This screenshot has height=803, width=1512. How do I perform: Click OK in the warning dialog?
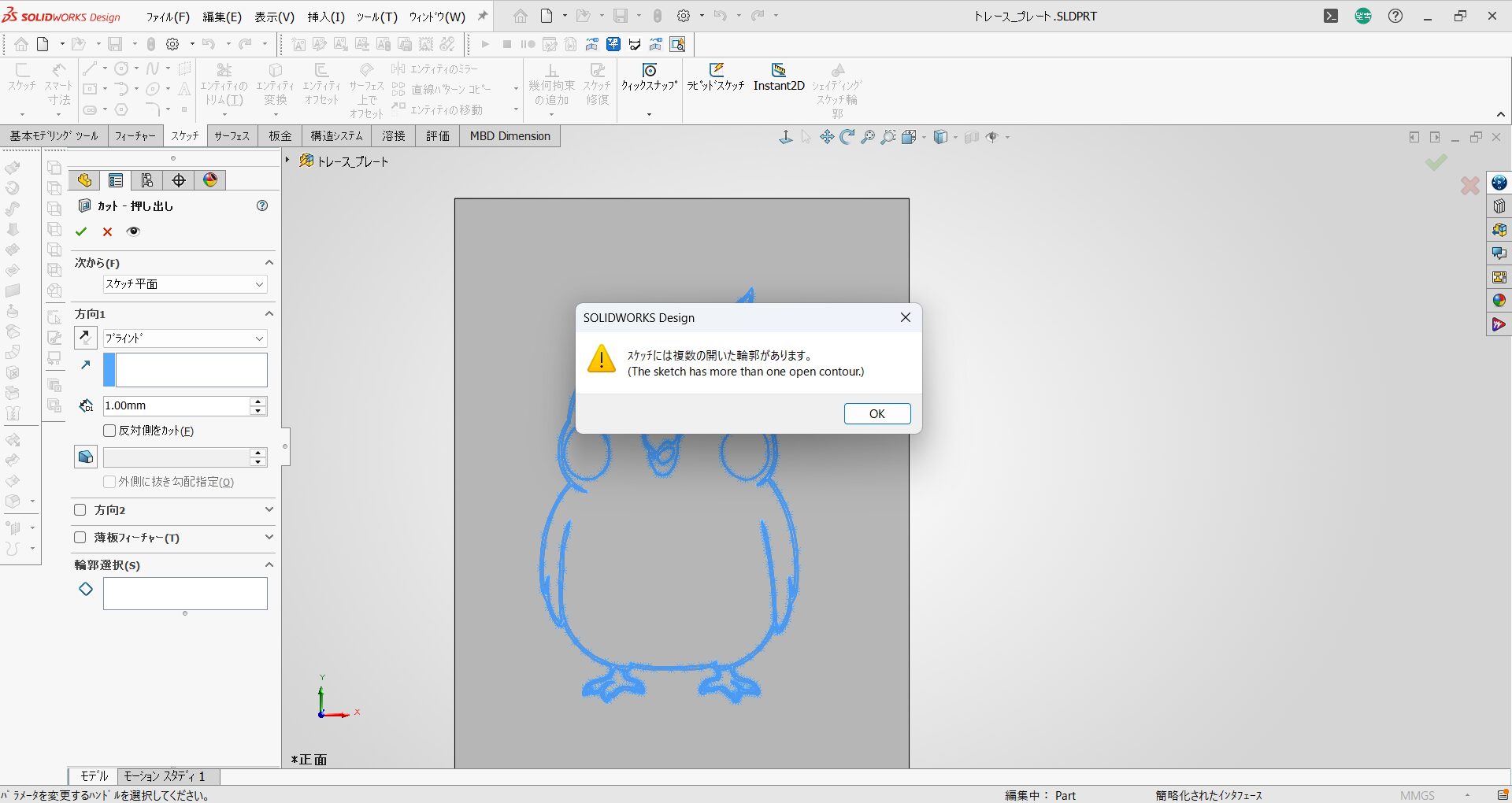(877, 414)
